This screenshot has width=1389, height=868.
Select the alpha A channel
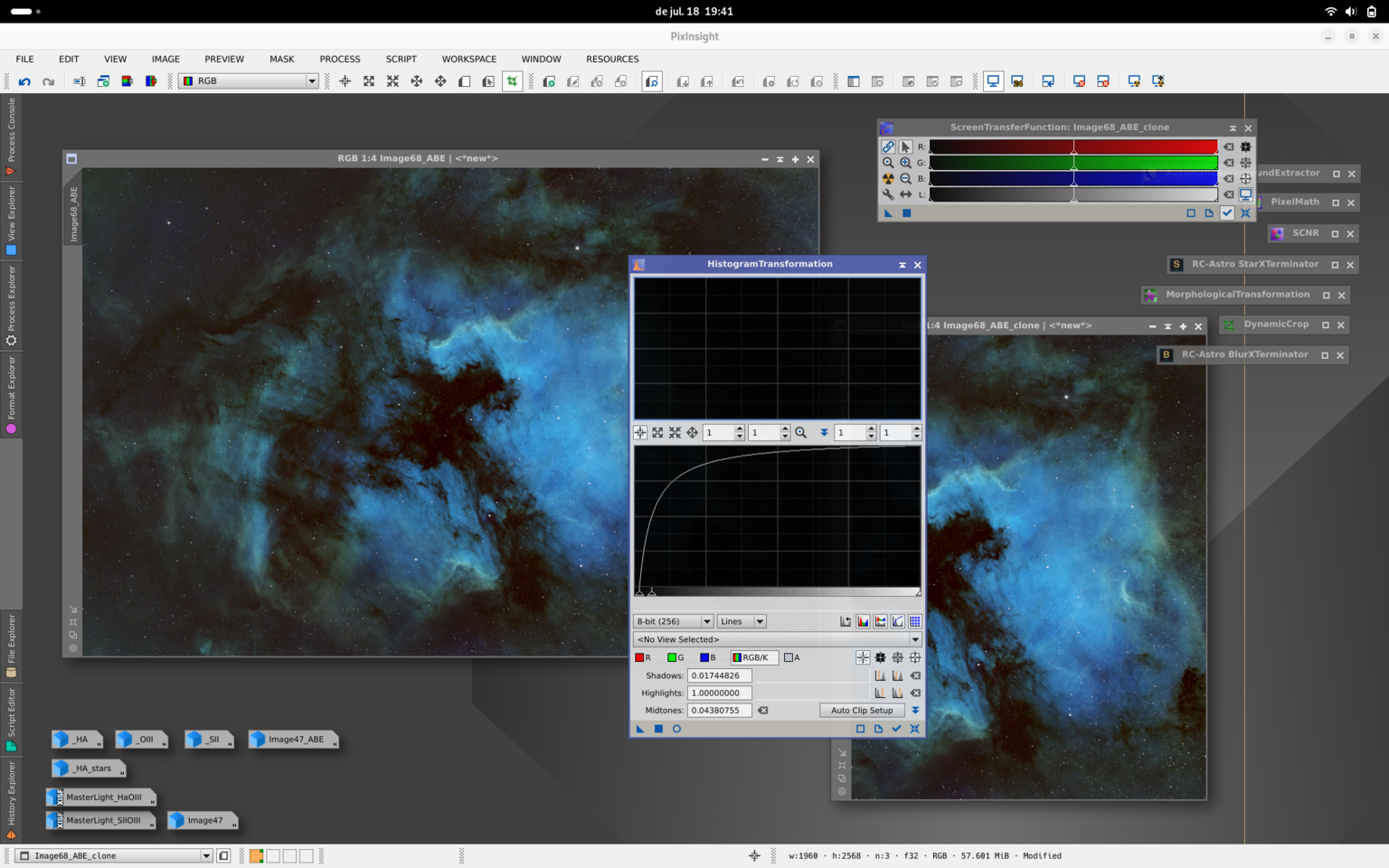[x=792, y=657]
